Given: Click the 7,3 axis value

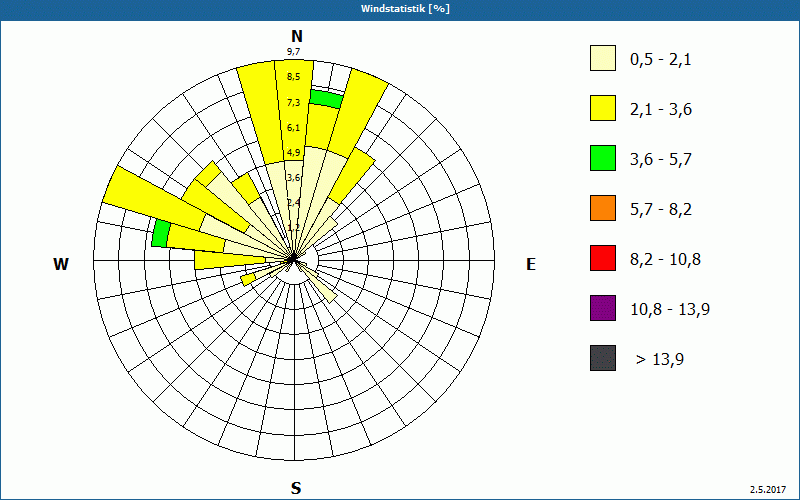Looking at the screenshot, I should point(293,103).
